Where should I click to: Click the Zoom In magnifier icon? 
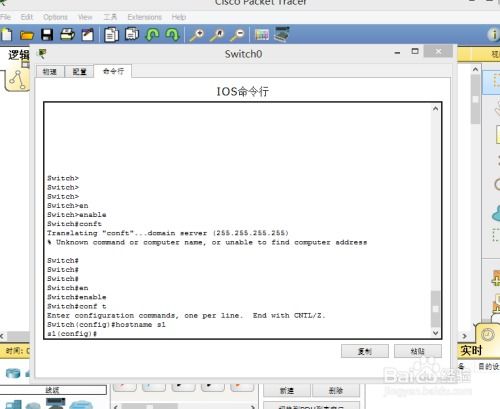[197, 35]
